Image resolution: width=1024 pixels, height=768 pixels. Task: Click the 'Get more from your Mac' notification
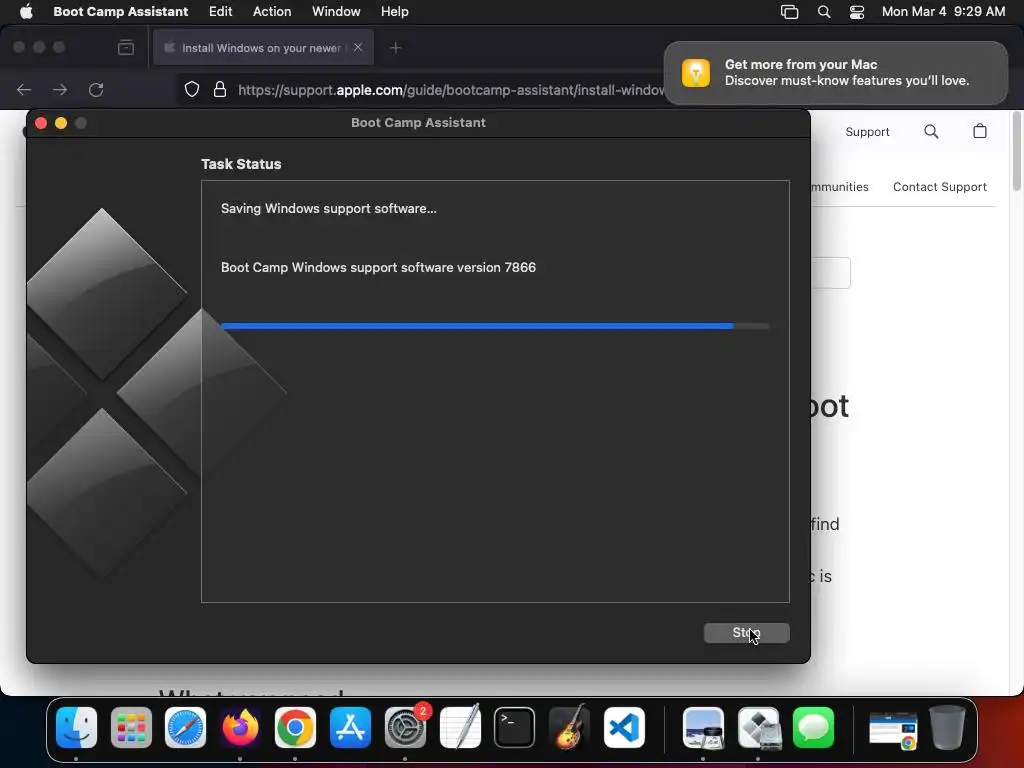coord(835,72)
